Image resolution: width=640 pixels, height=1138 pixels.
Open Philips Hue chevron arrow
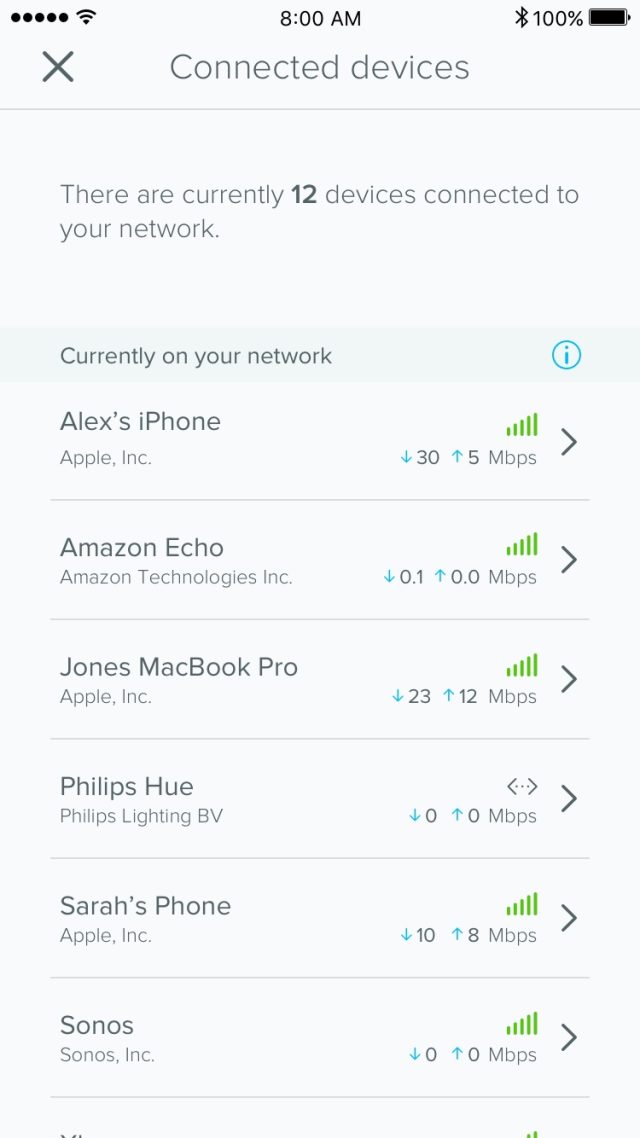tap(569, 799)
